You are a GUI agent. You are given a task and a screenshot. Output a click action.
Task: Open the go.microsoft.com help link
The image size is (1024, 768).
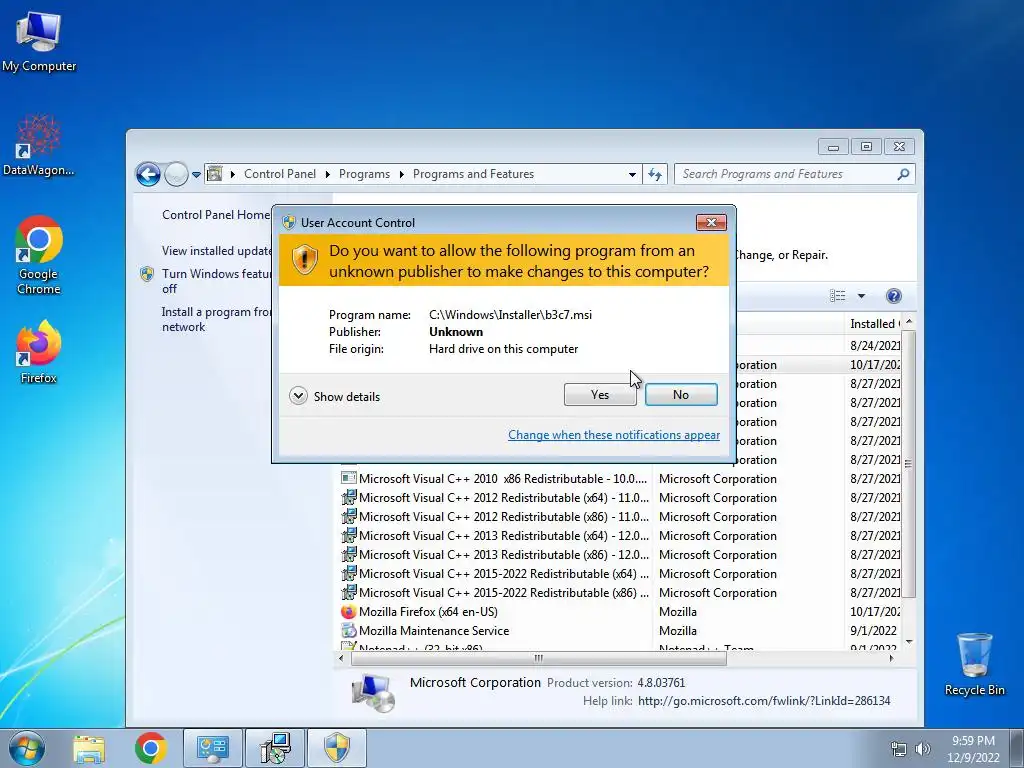[x=763, y=701]
